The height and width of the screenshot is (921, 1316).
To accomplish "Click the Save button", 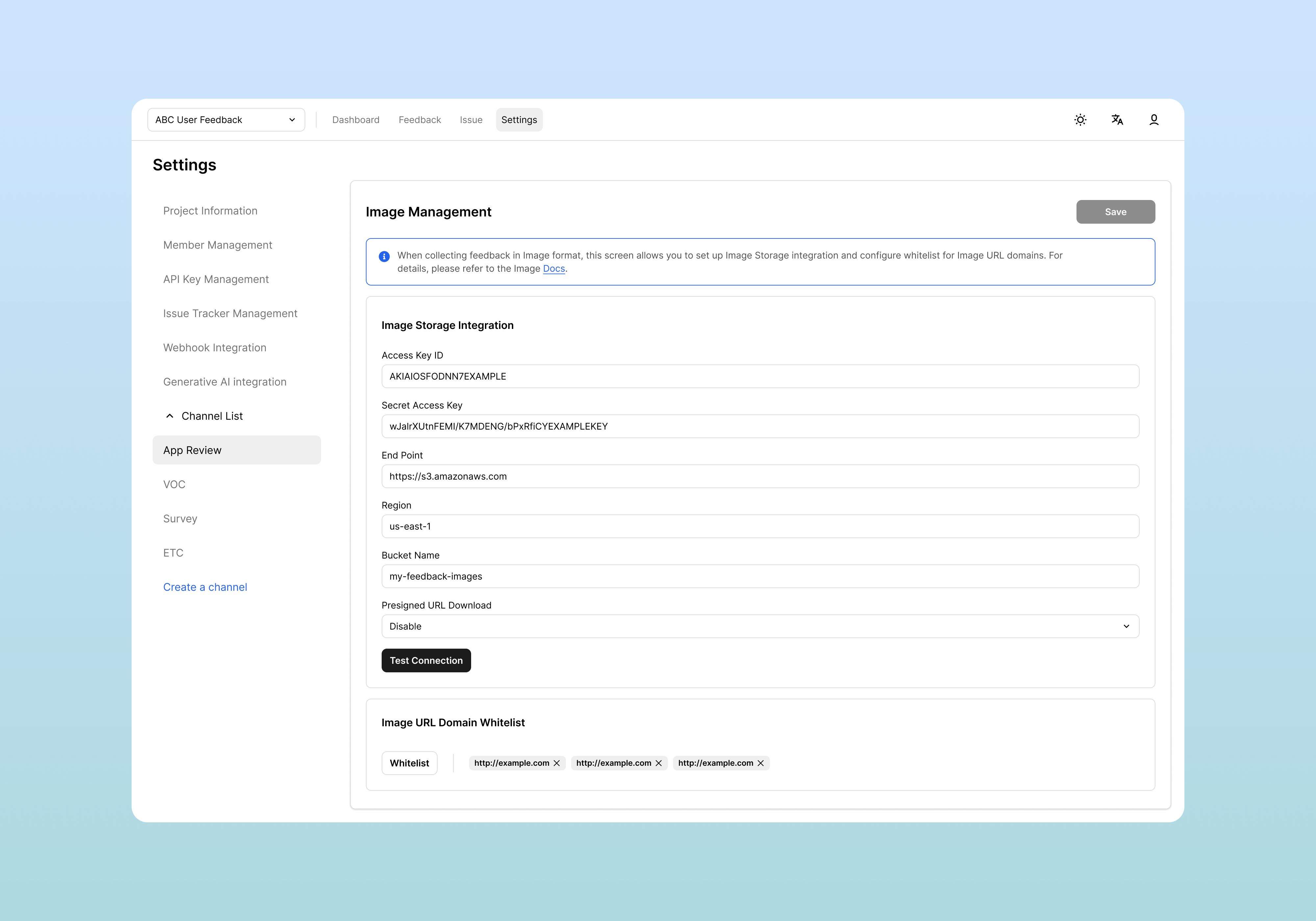I will coord(1115,212).
